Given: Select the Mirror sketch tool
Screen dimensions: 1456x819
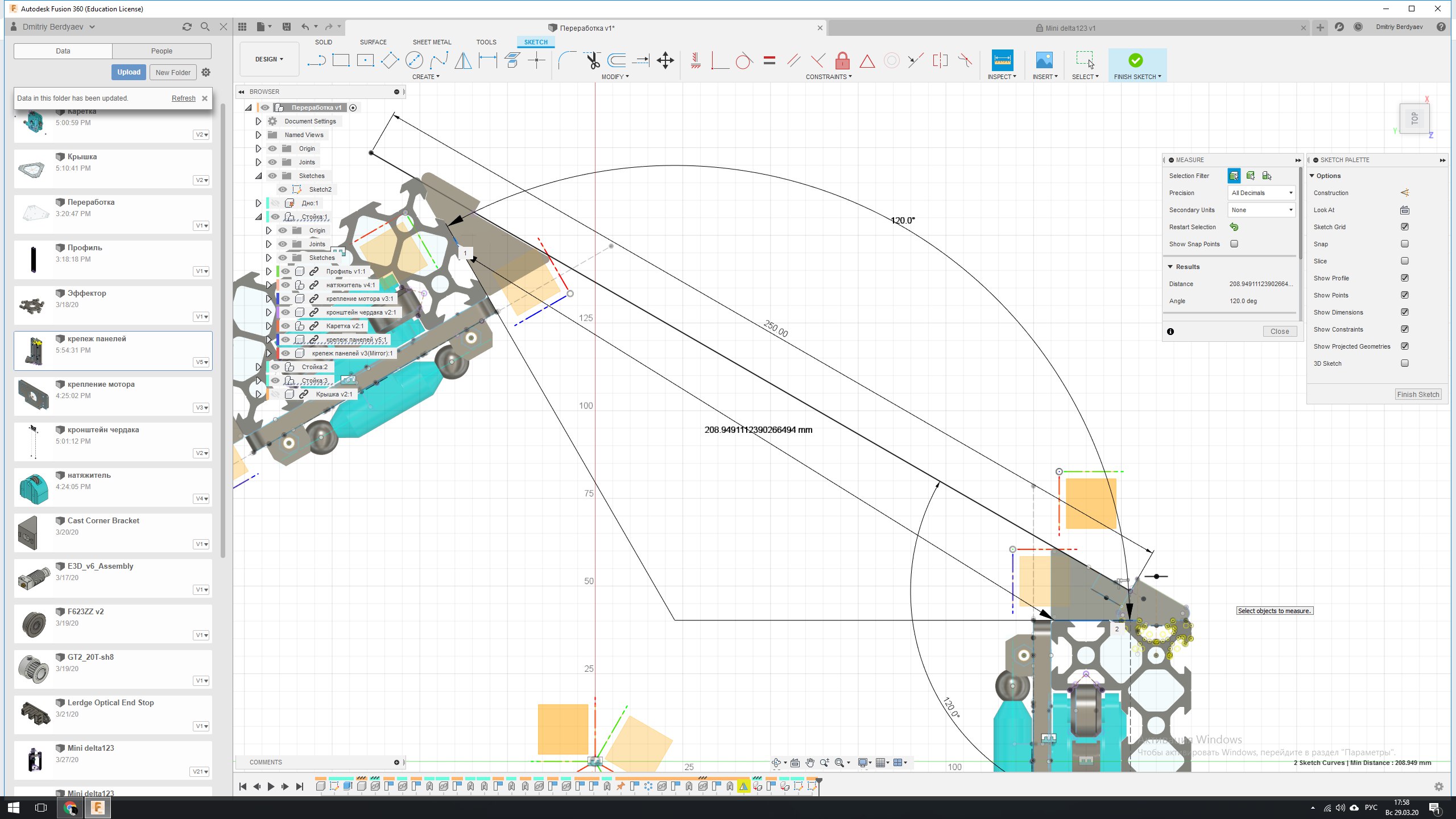Looking at the screenshot, I should pyautogui.click(x=463, y=60).
